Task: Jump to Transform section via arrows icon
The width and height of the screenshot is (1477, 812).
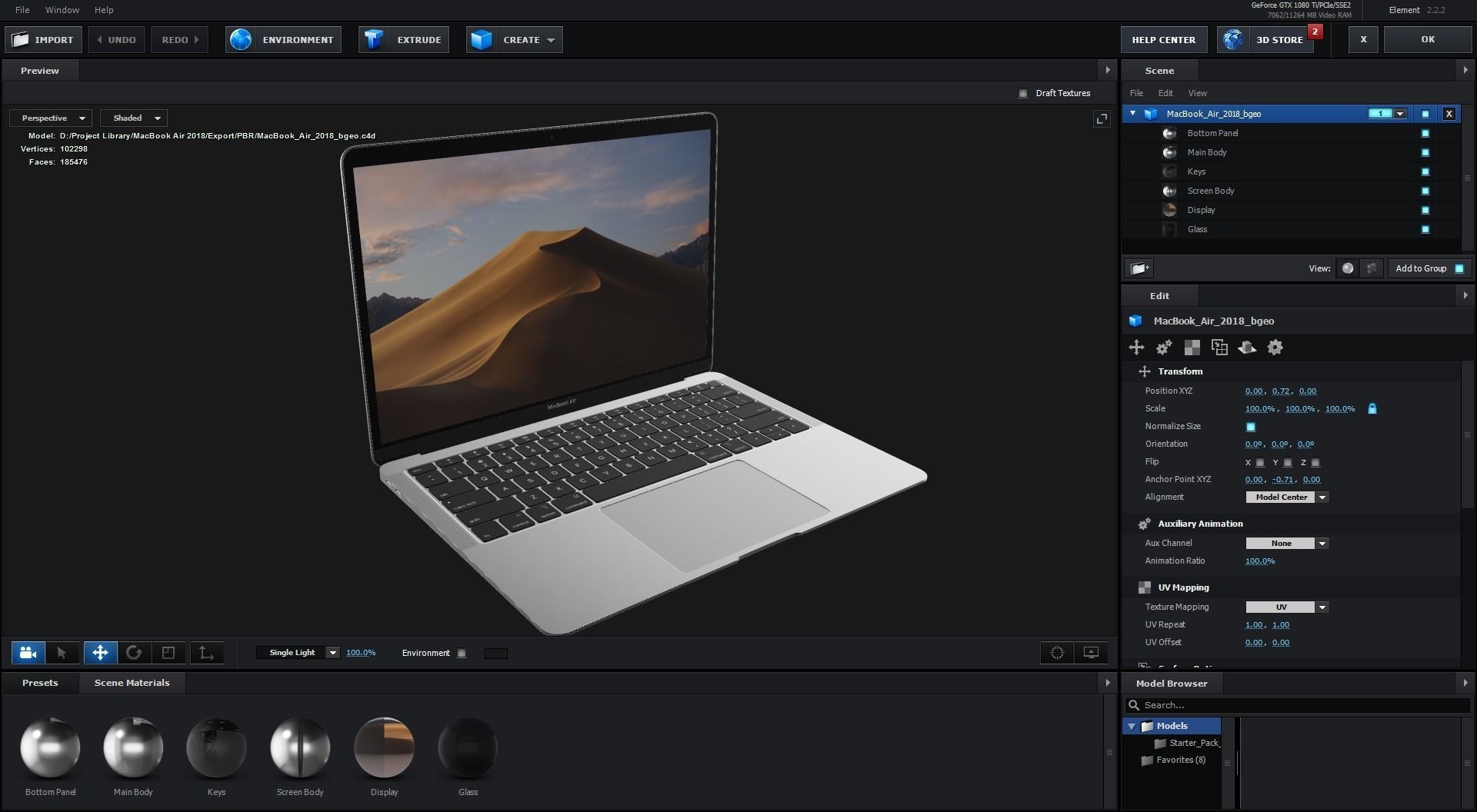Action: [x=1136, y=348]
